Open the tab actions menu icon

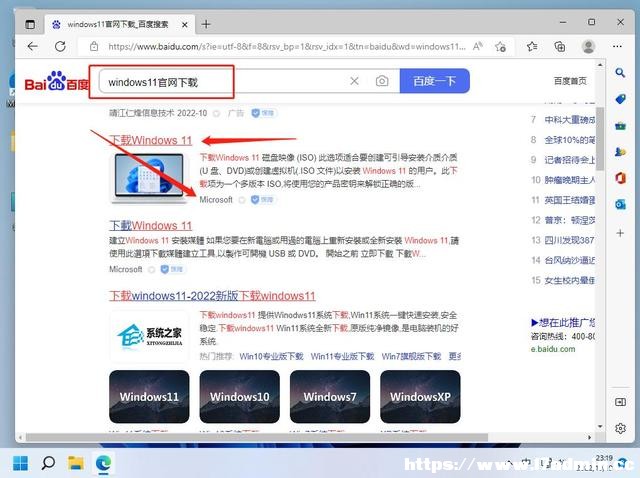pos(30,24)
